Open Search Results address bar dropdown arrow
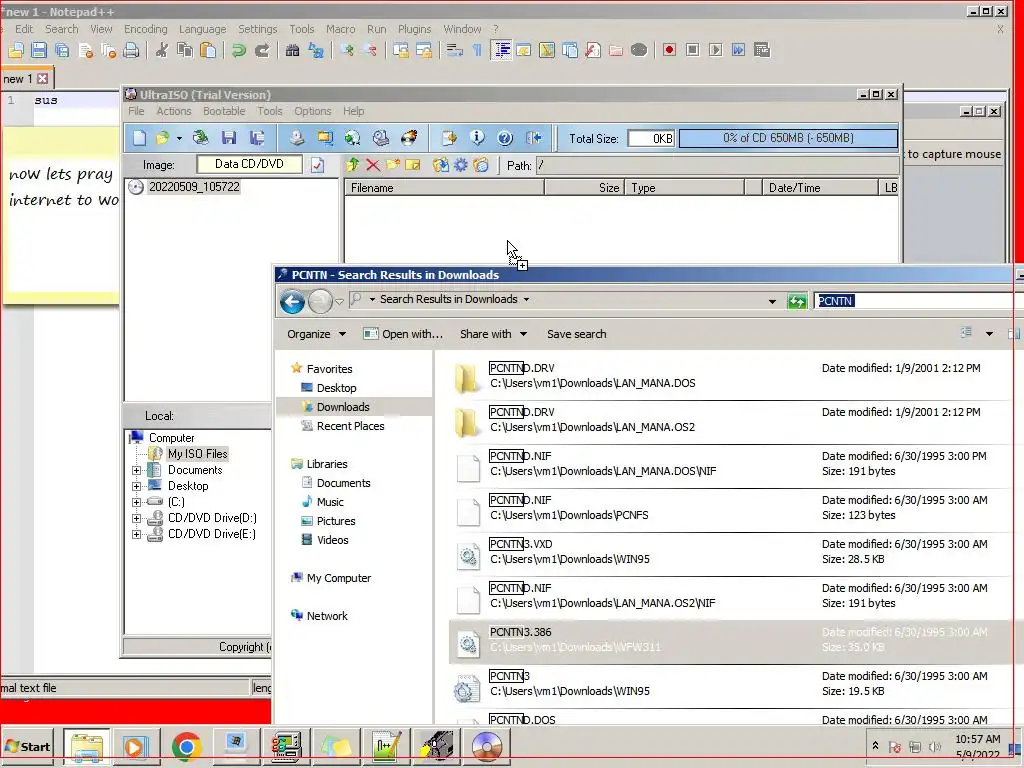Image resolution: width=1024 pixels, height=768 pixels. [772, 301]
